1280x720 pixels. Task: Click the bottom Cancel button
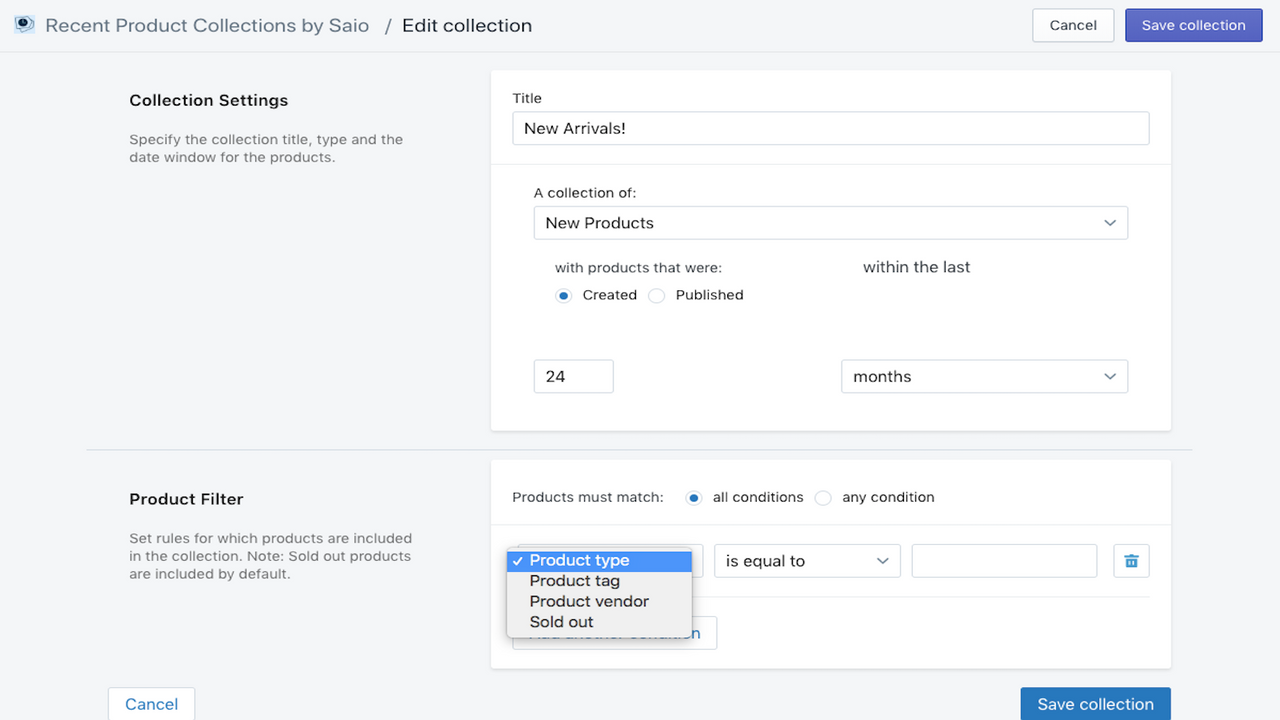(151, 704)
